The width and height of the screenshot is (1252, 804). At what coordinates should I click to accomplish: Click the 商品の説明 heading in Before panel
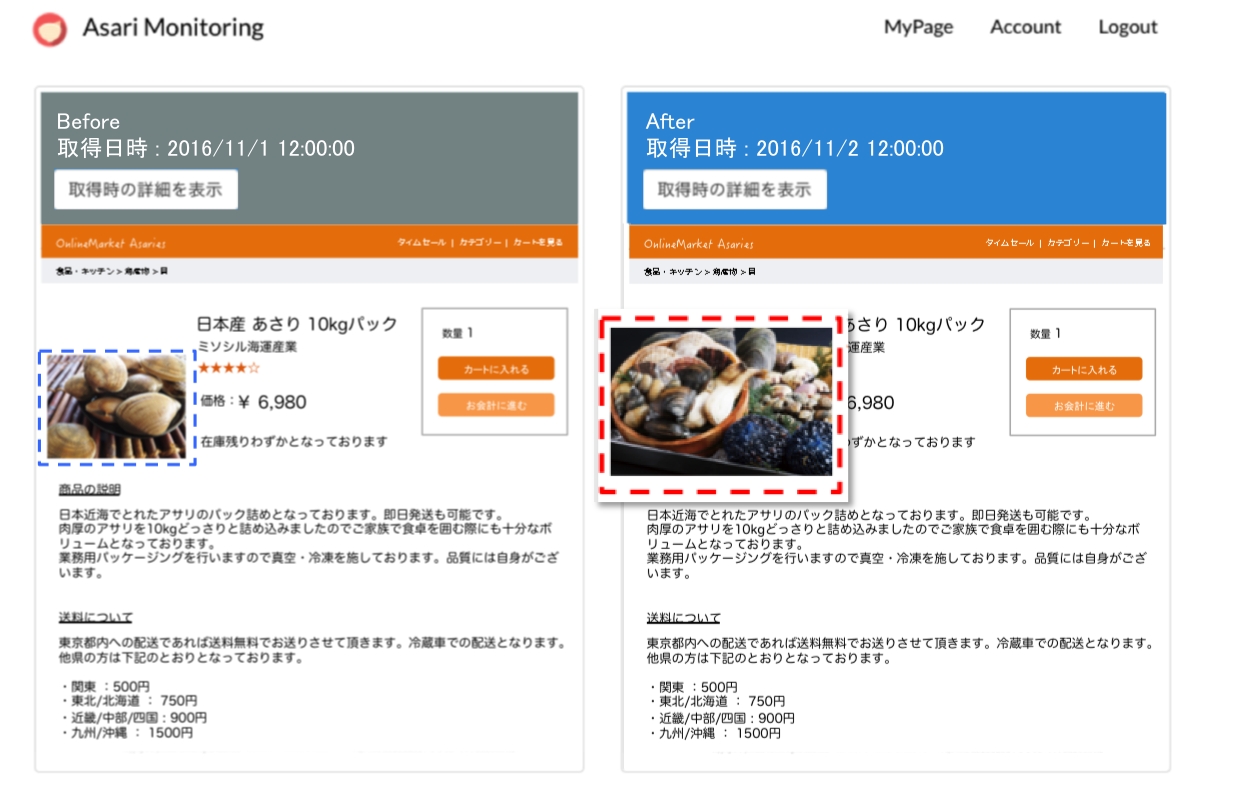[x=89, y=489]
